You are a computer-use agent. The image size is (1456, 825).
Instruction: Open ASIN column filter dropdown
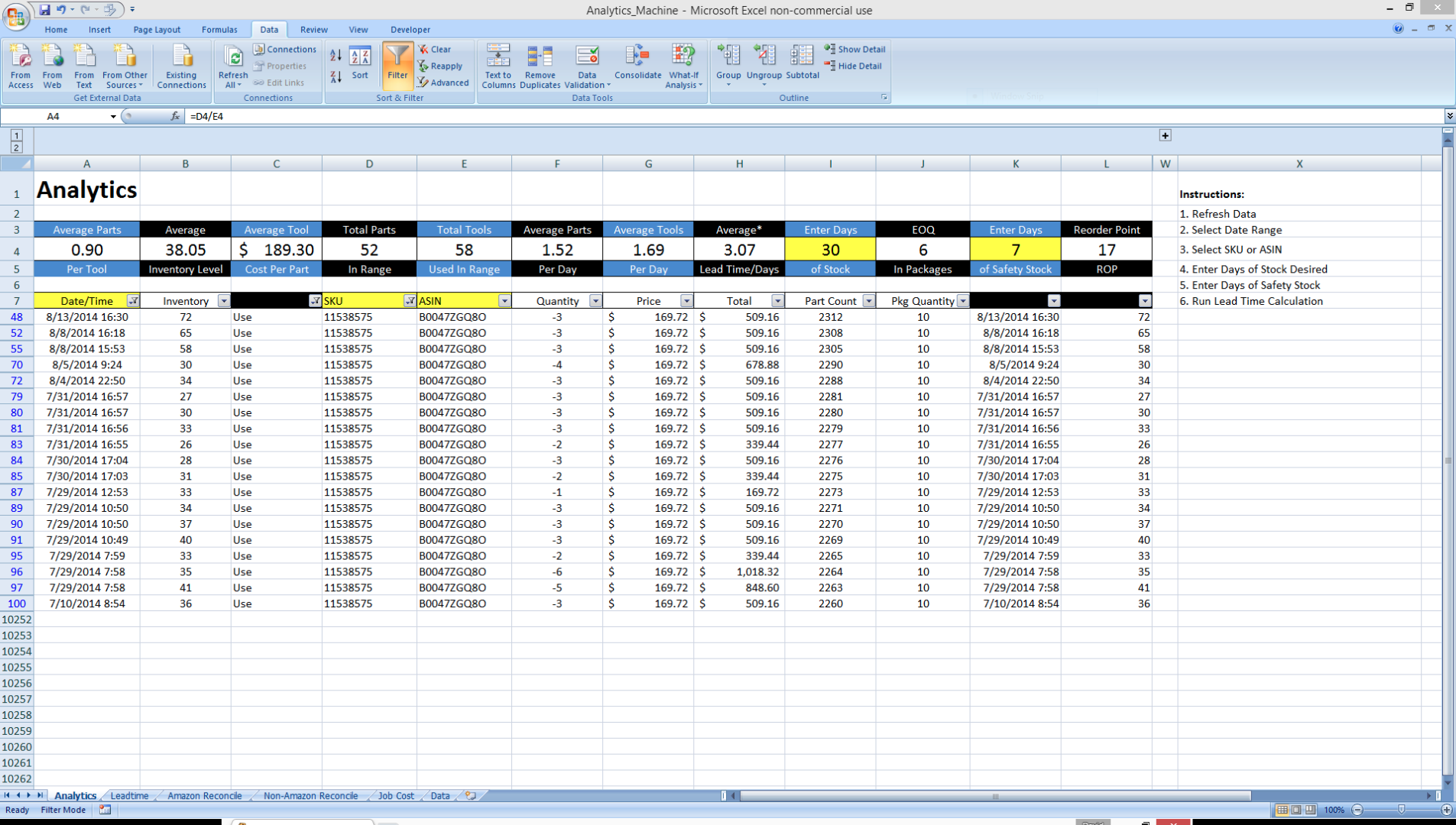tap(504, 301)
